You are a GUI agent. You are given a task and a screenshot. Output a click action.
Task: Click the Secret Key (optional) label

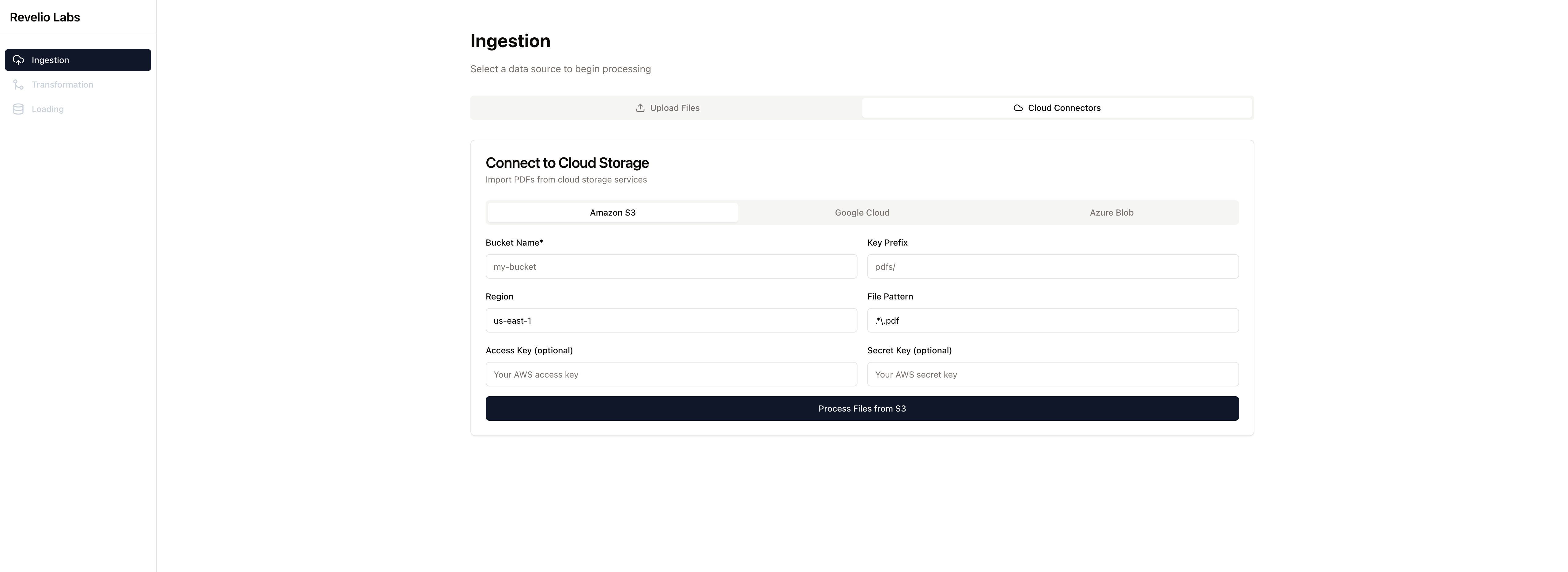tap(909, 351)
